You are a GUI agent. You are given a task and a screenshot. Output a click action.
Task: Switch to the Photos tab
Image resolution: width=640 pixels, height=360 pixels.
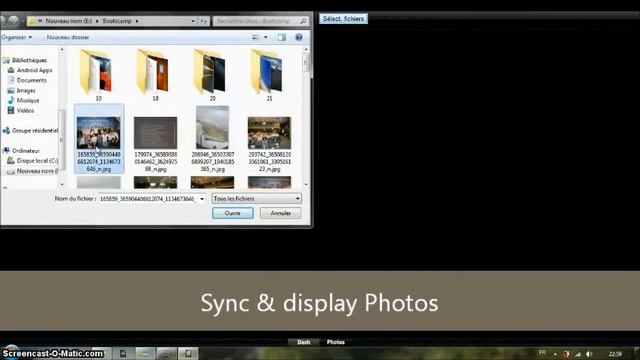coord(336,342)
